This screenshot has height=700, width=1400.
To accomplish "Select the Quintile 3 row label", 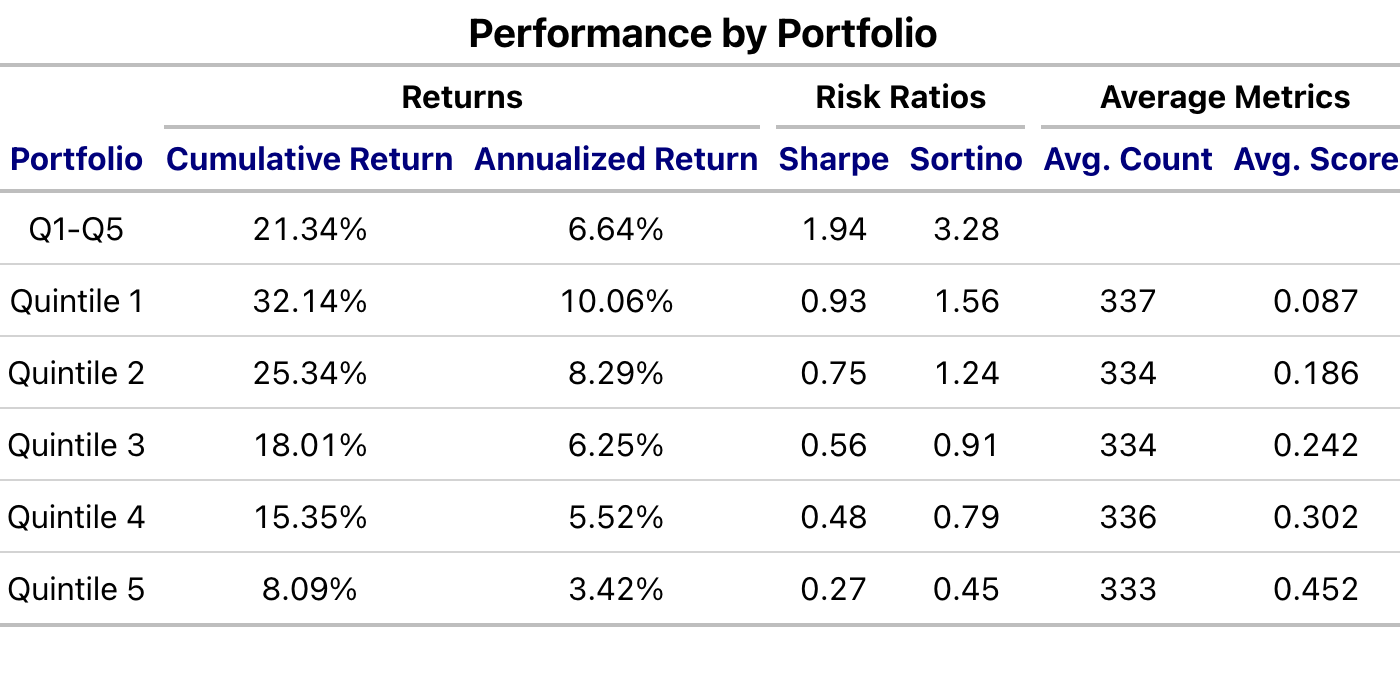I will pos(76,445).
